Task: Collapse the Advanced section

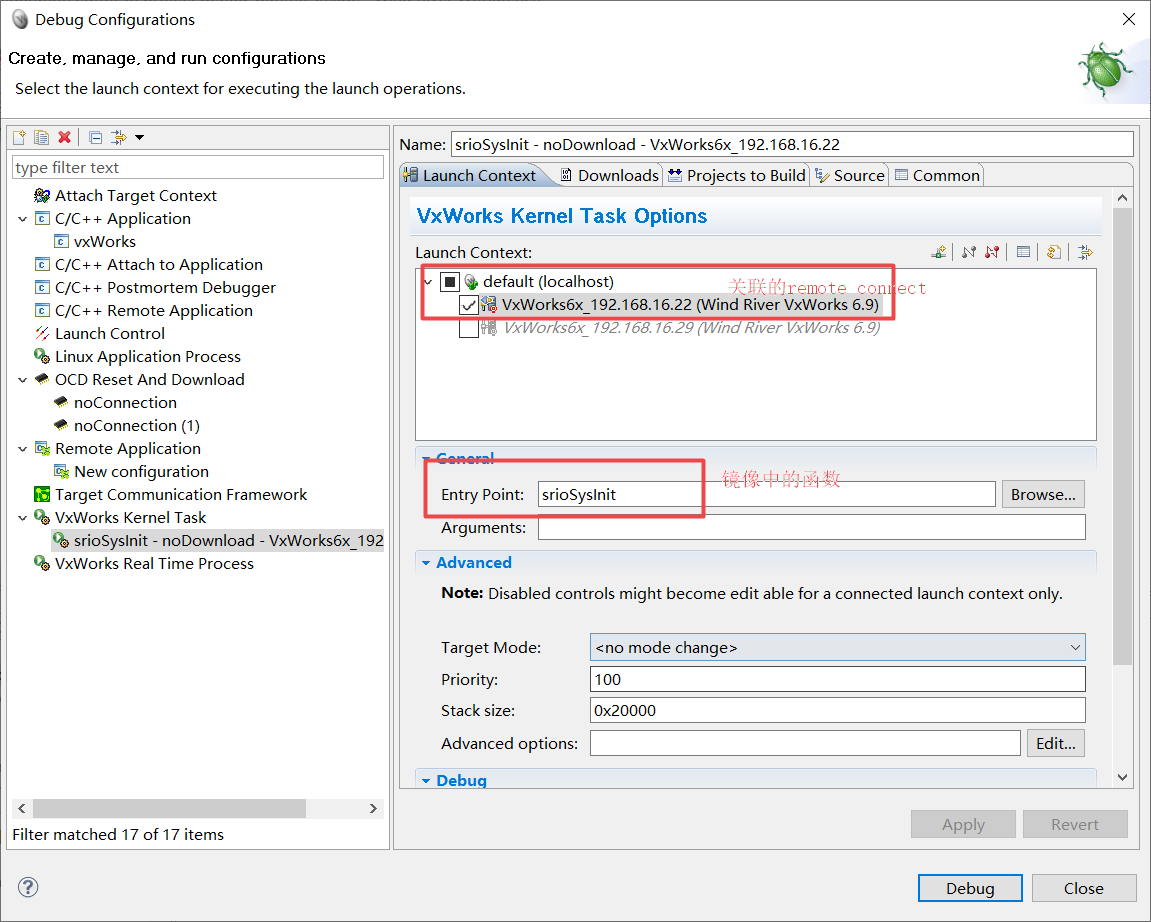Action: 426,562
